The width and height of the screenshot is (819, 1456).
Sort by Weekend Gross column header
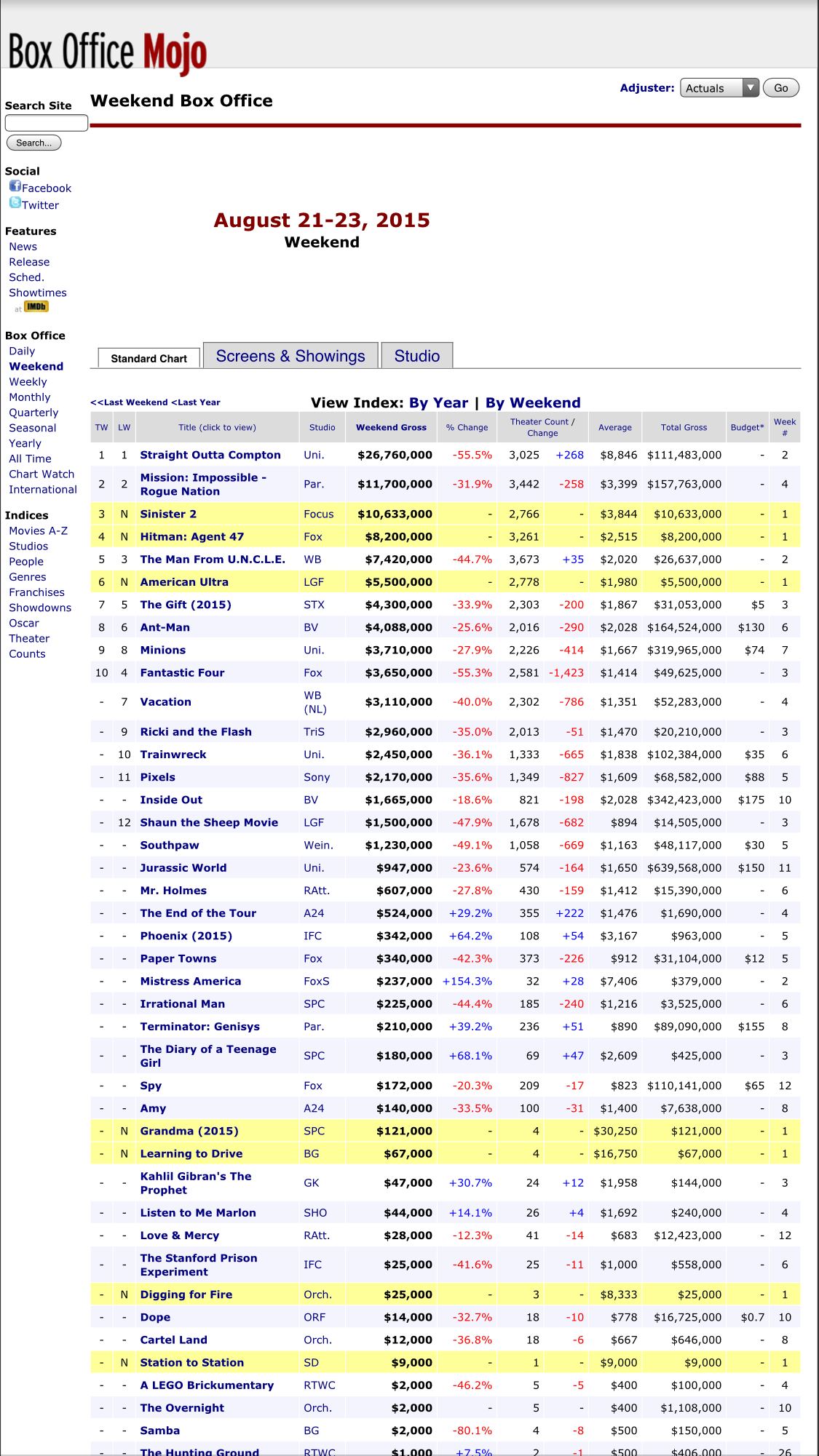(x=391, y=428)
